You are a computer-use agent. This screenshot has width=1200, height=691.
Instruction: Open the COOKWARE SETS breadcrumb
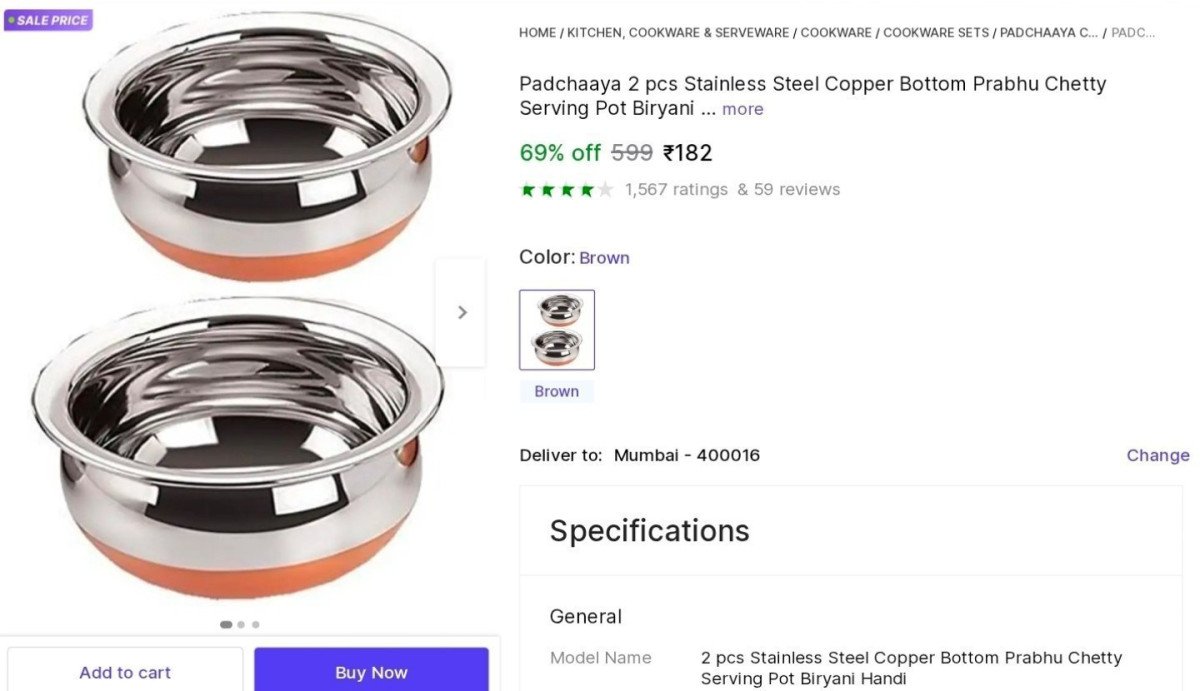pos(936,33)
